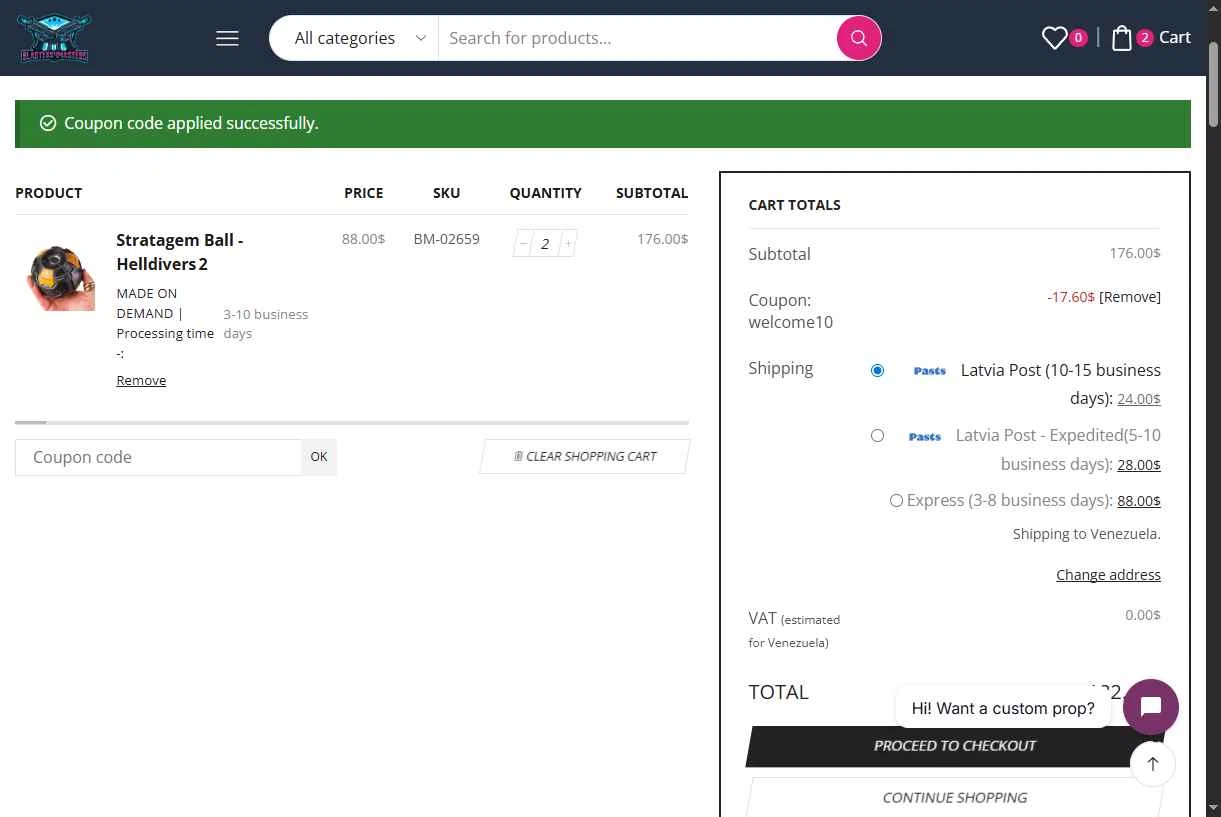Focus the Search for products field
The width and height of the screenshot is (1221, 817).
click(638, 38)
